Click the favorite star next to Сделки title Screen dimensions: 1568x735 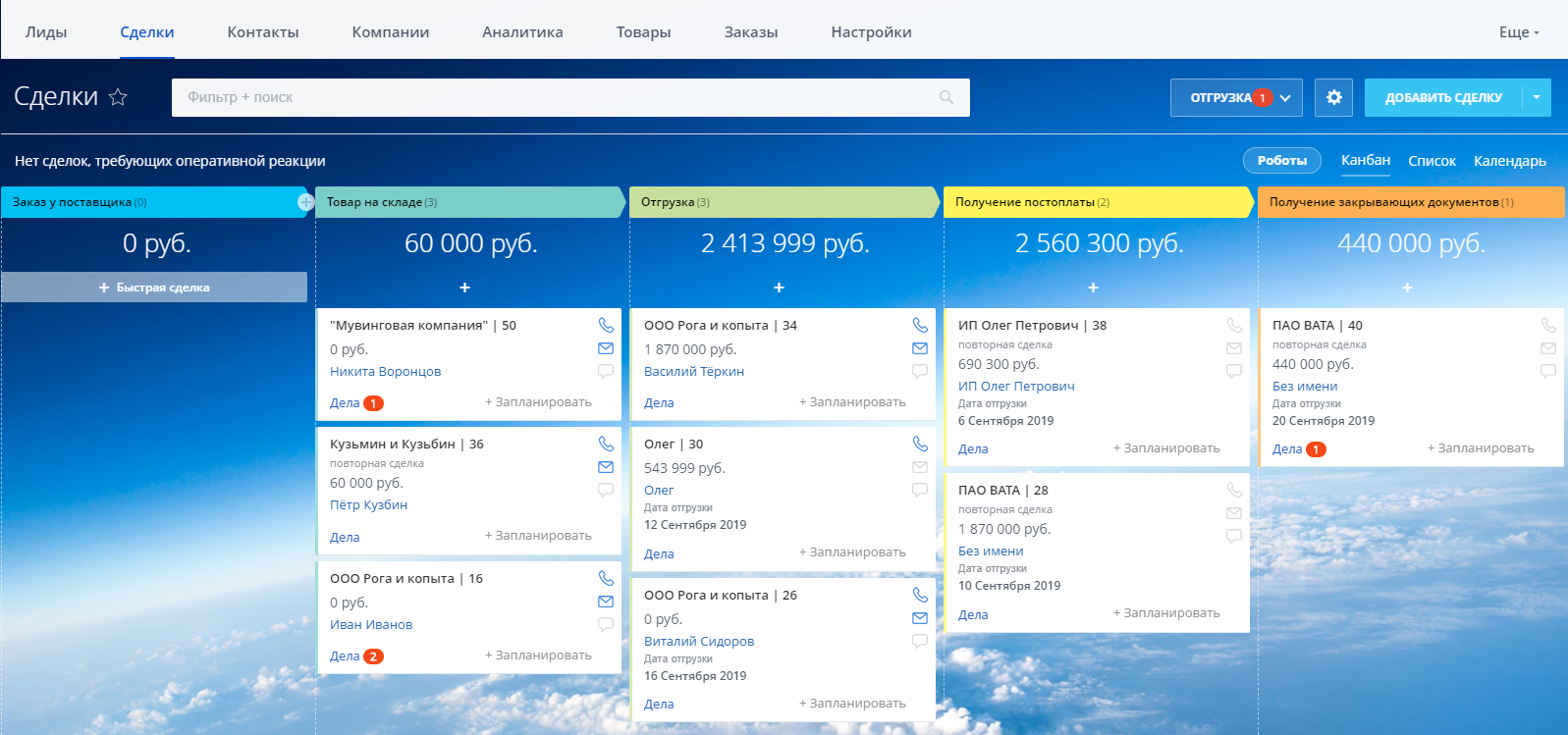tap(118, 97)
